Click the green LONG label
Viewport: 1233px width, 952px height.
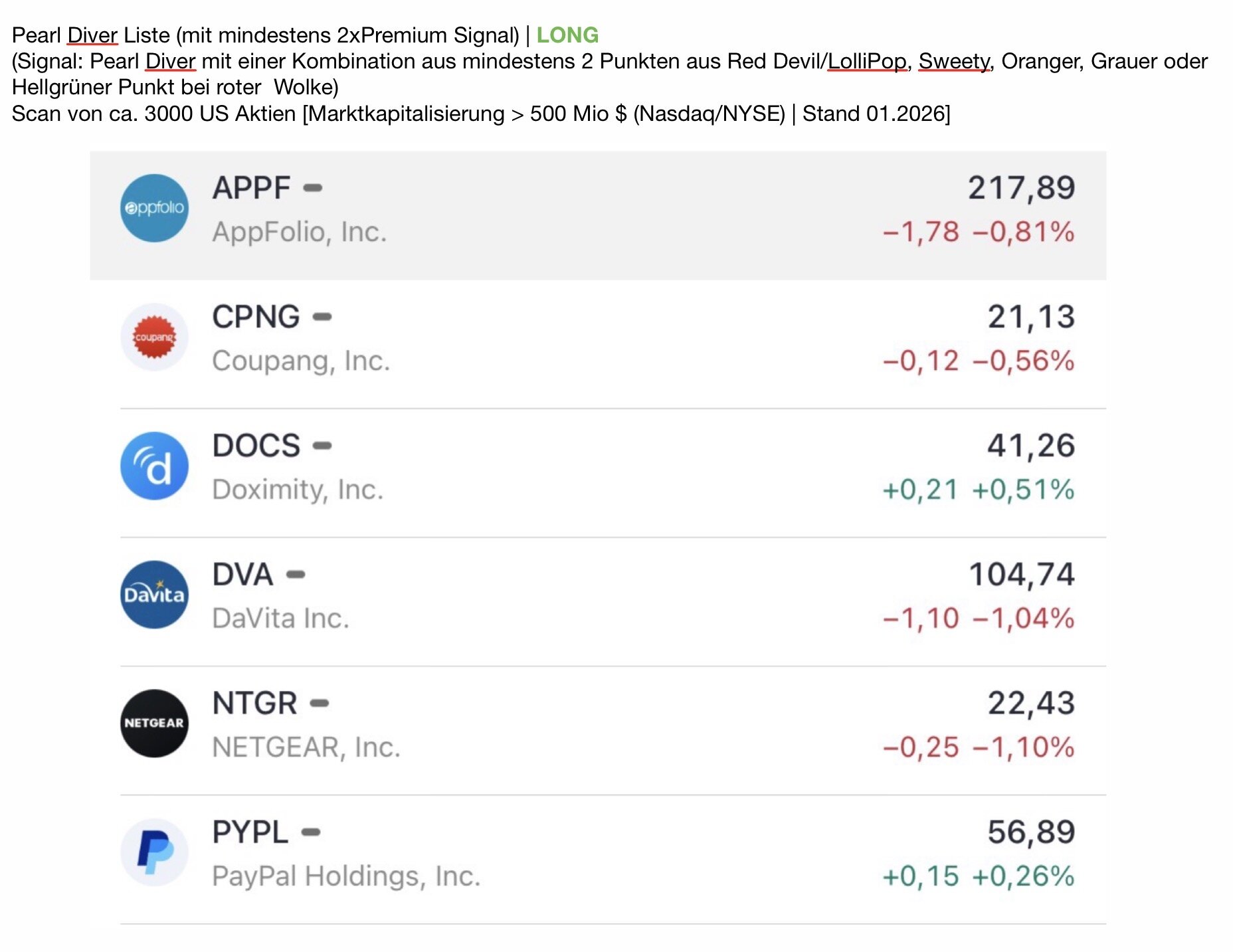pyautogui.click(x=567, y=35)
